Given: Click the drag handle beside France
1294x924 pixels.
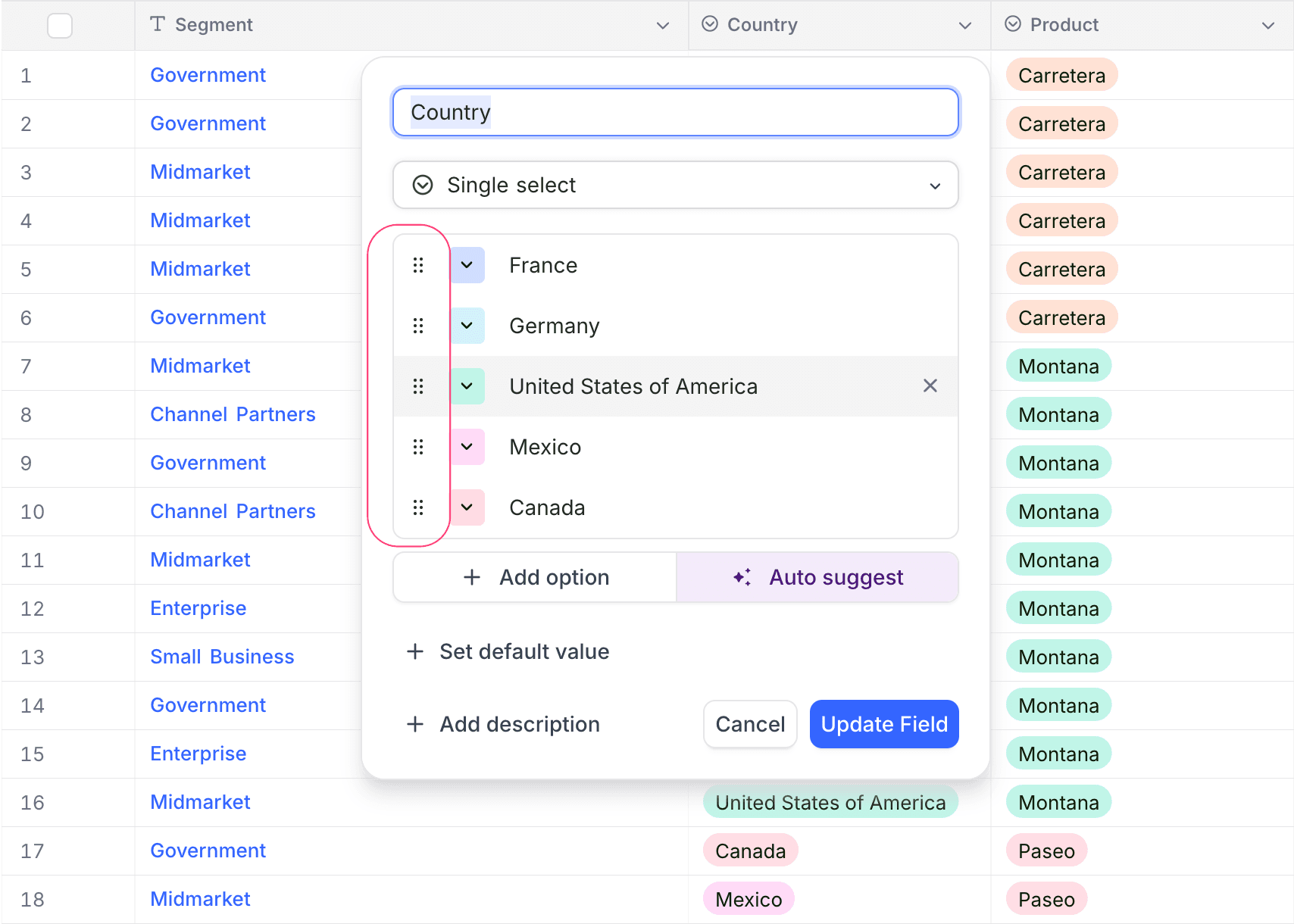Looking at the screenshot, I should pyautogui.click(x=417, y=265).
